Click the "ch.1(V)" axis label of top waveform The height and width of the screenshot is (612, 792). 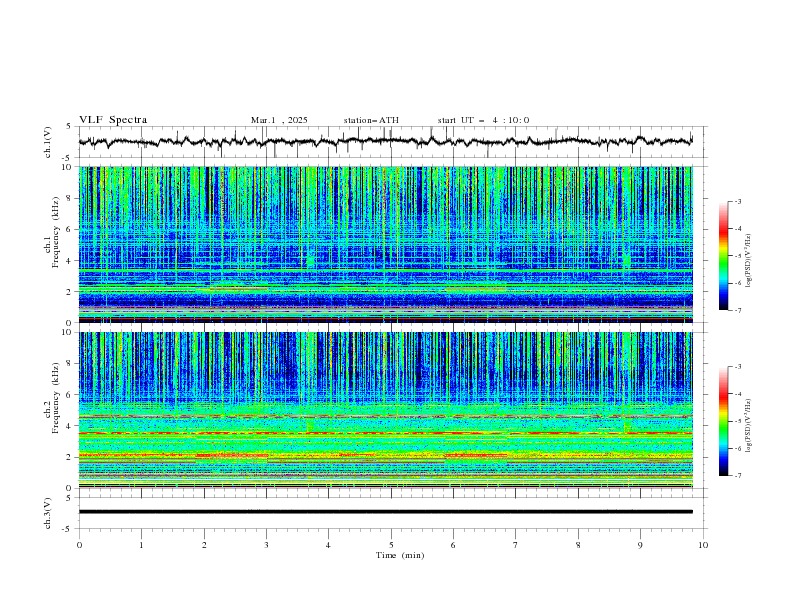point(48,142)
